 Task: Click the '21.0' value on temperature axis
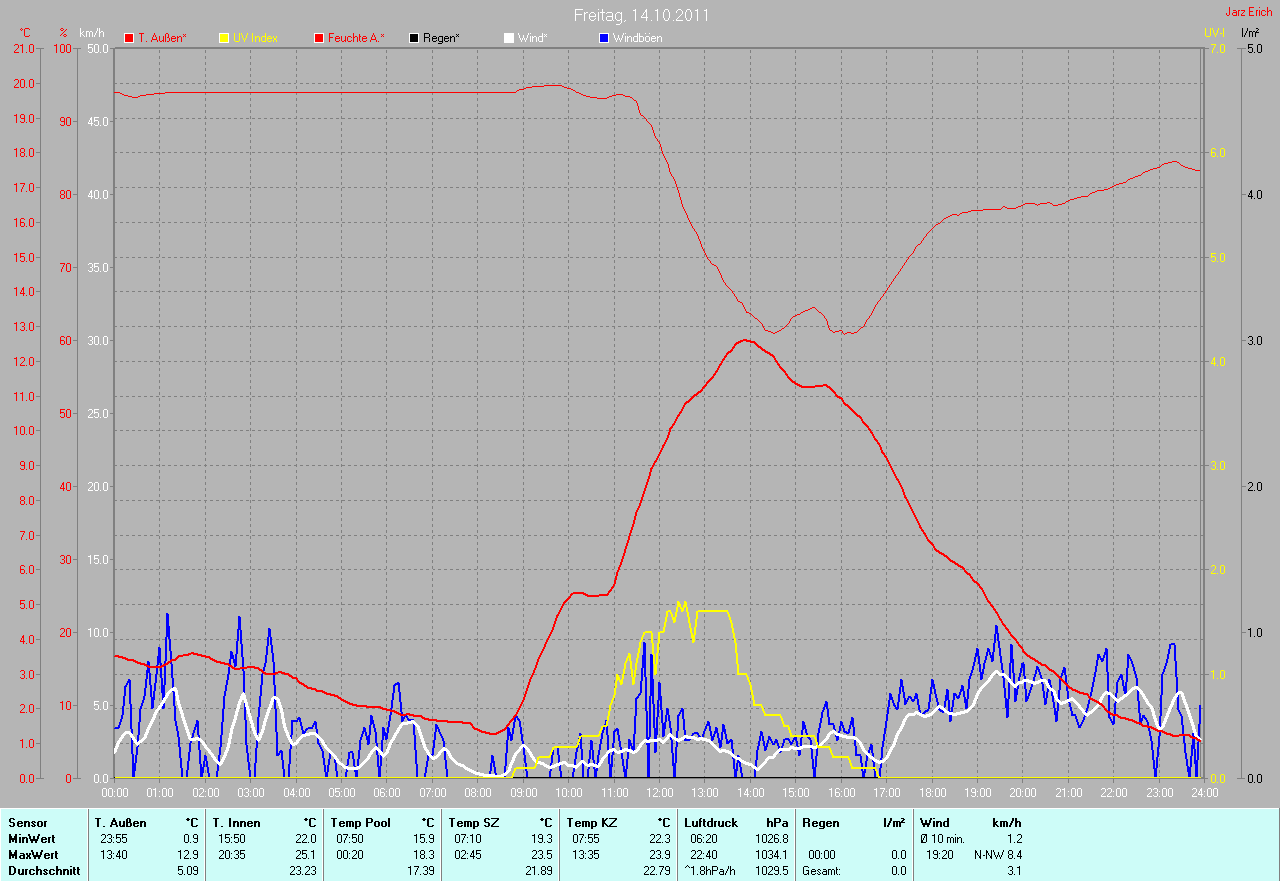tap(23, 48)
